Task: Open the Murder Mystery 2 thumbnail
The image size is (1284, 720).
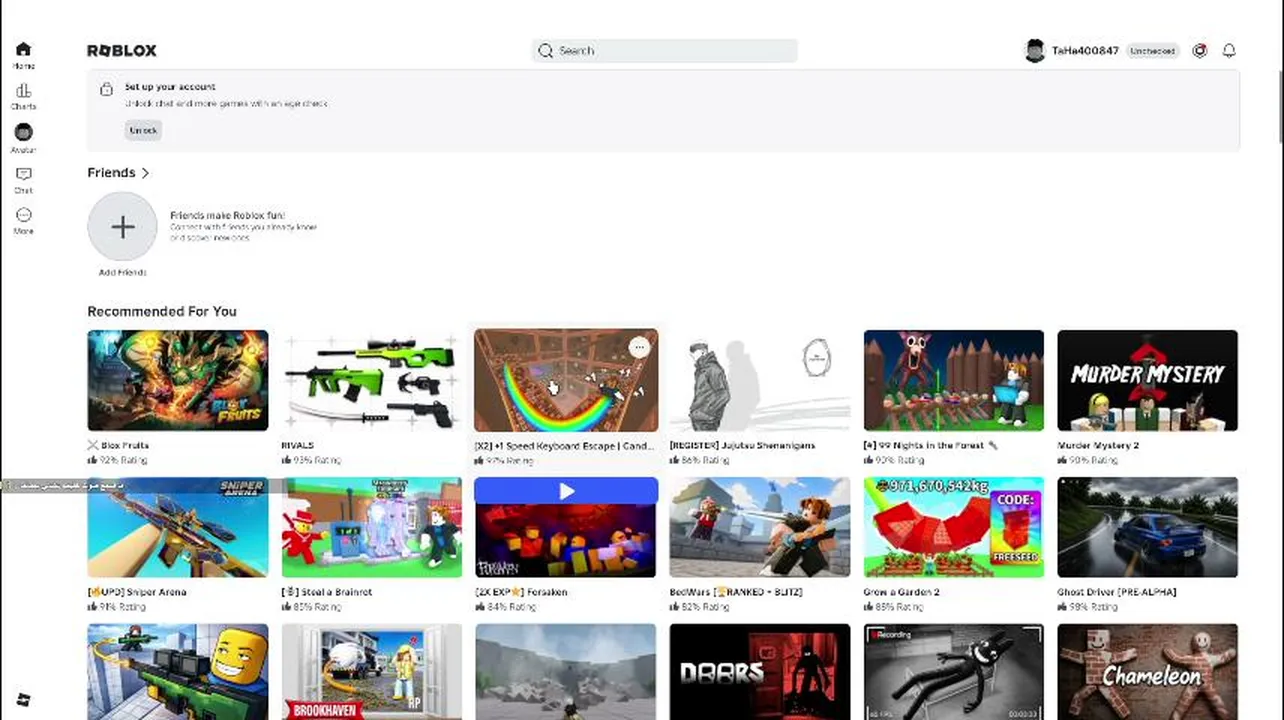Action: (1148, 380)
